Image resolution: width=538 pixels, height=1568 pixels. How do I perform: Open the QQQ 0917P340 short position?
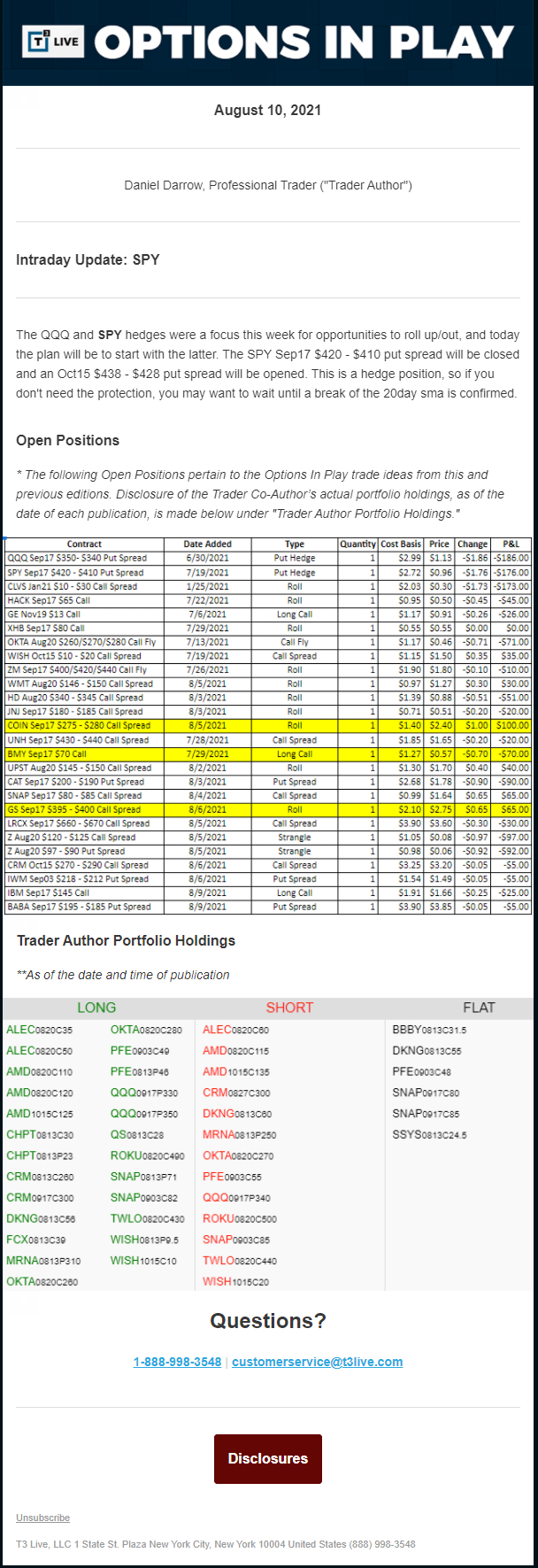pos(236,1198)
